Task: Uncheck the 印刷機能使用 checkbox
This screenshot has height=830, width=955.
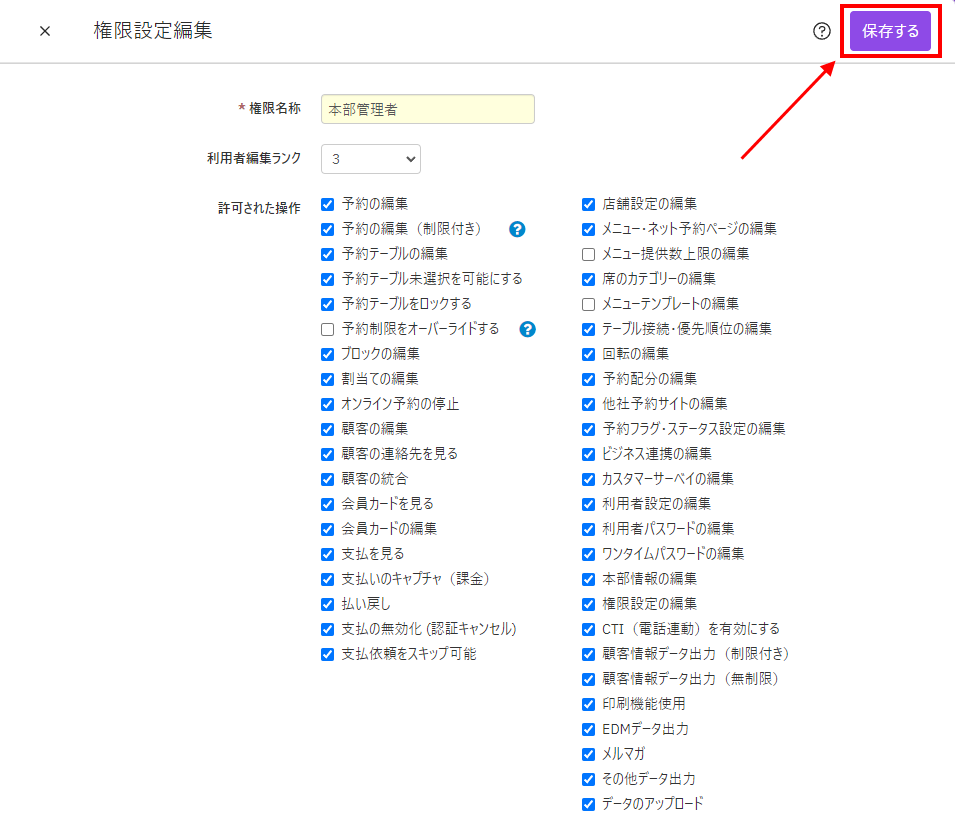Action: point(588,704)
